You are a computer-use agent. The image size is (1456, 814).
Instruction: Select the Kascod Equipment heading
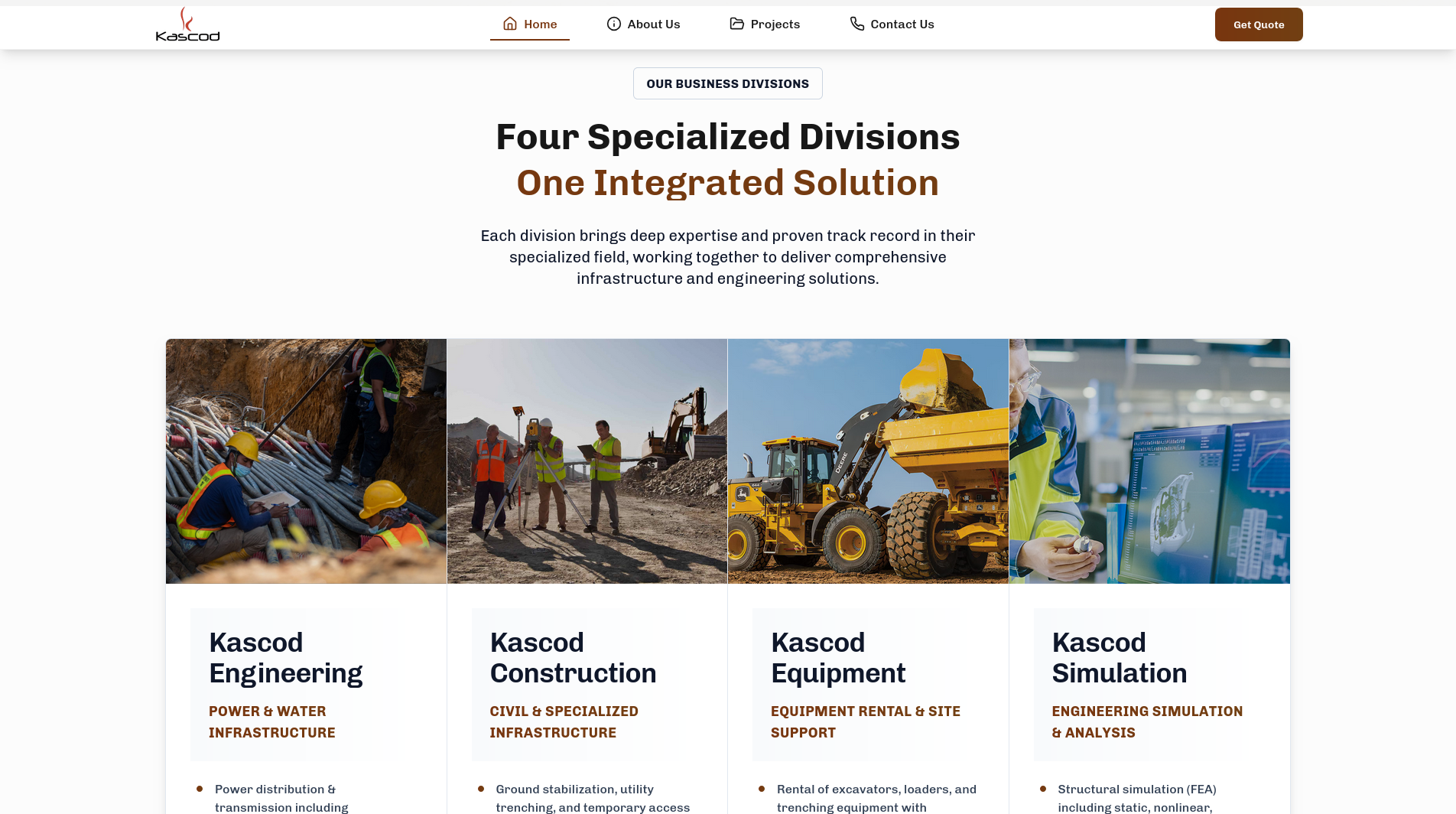837,657
